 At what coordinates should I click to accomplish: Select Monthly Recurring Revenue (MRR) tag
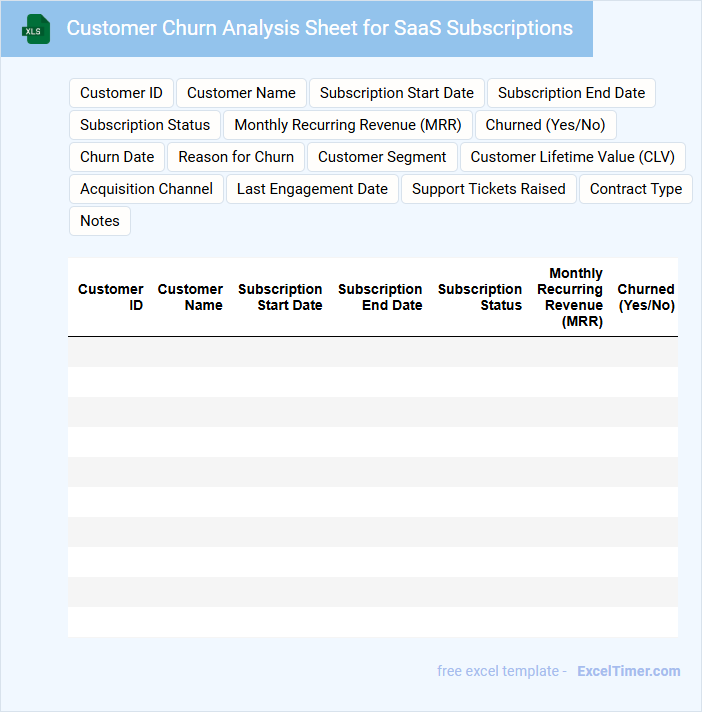(348, 125)
